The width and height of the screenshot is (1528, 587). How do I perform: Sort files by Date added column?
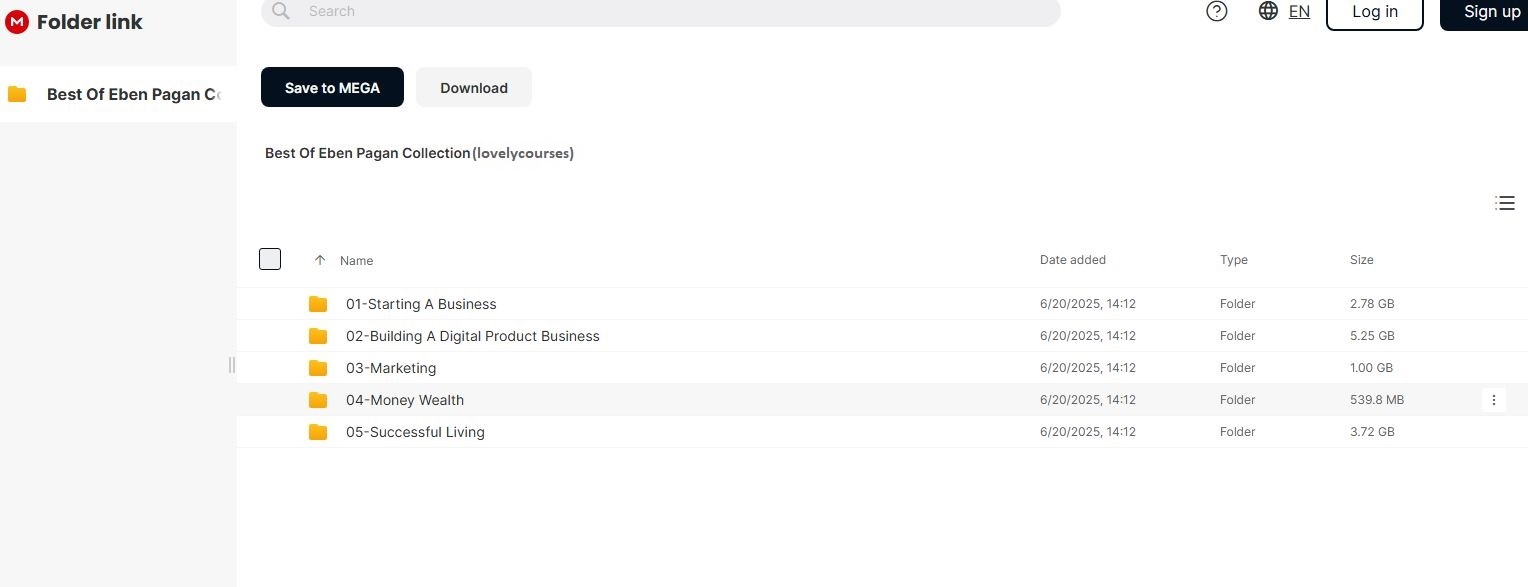coord(1072,260)
